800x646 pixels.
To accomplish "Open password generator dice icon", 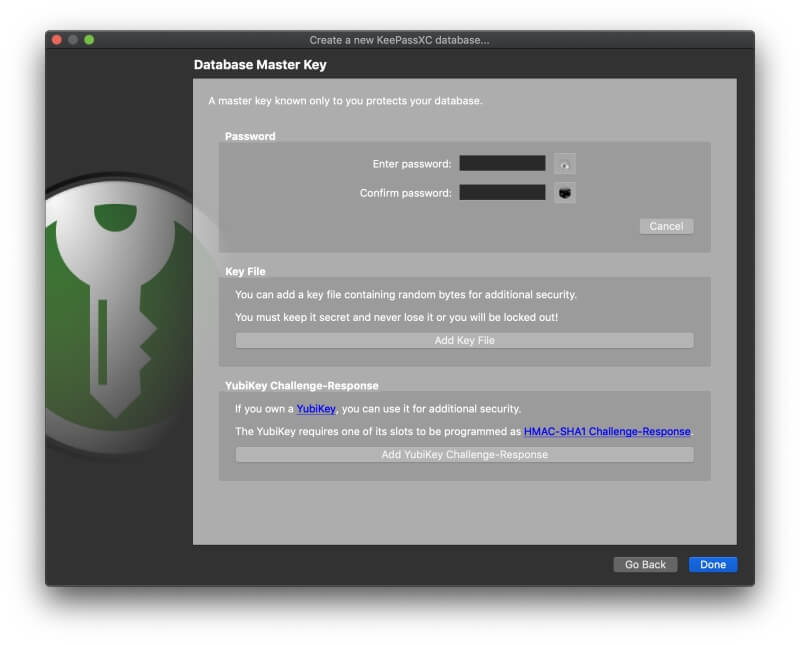I will point(565,193).
